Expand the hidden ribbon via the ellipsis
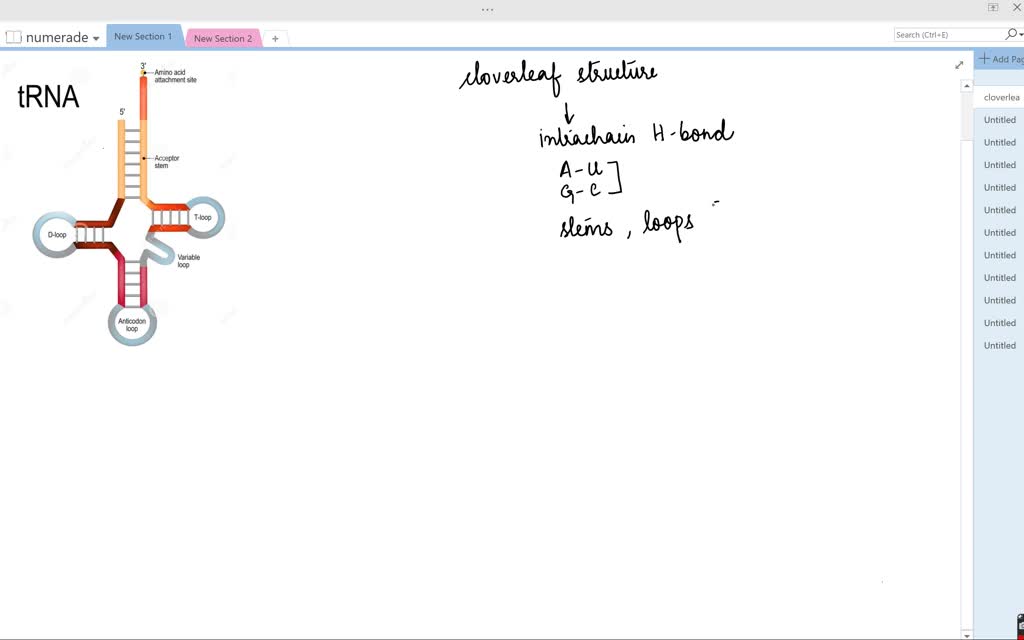The height and width of the screenshot is (640, 1024). coord(487,9)
